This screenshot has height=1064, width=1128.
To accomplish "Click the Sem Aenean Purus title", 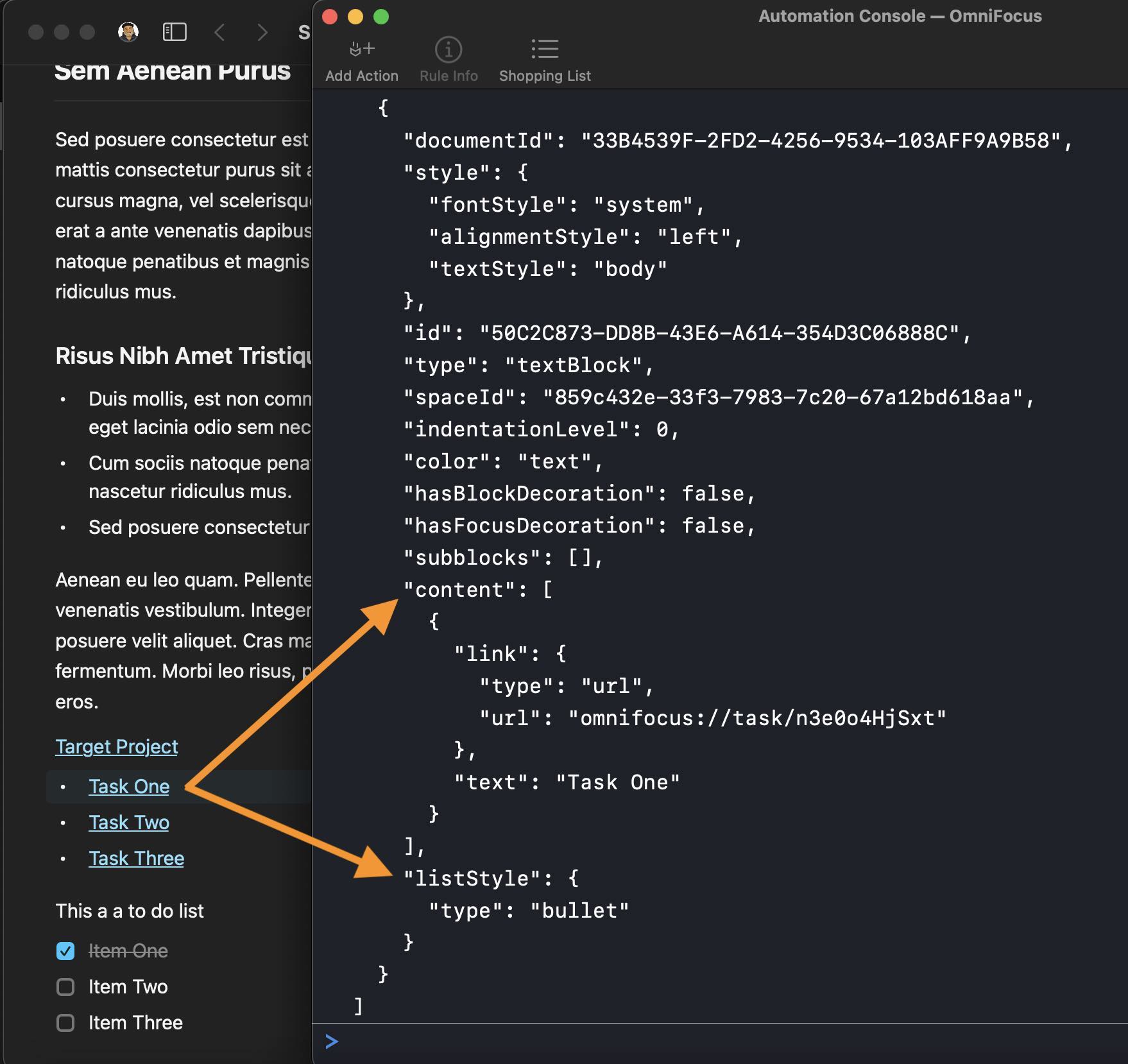I will [x=173, y=71].
